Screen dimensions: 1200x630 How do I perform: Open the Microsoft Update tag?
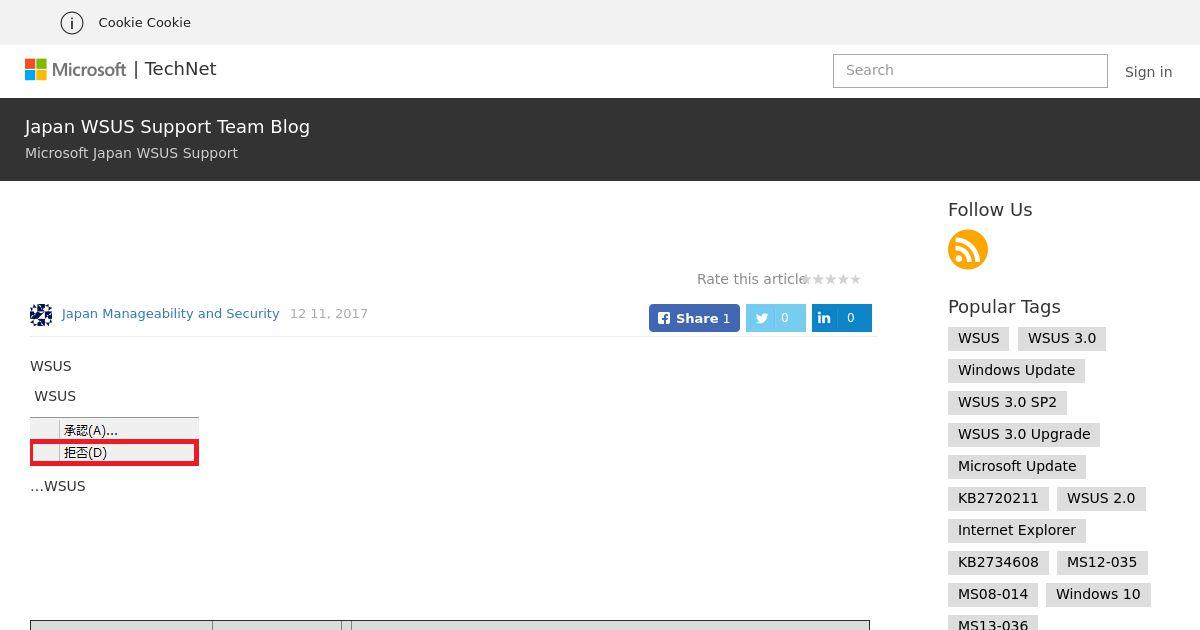pos(1017,467)
